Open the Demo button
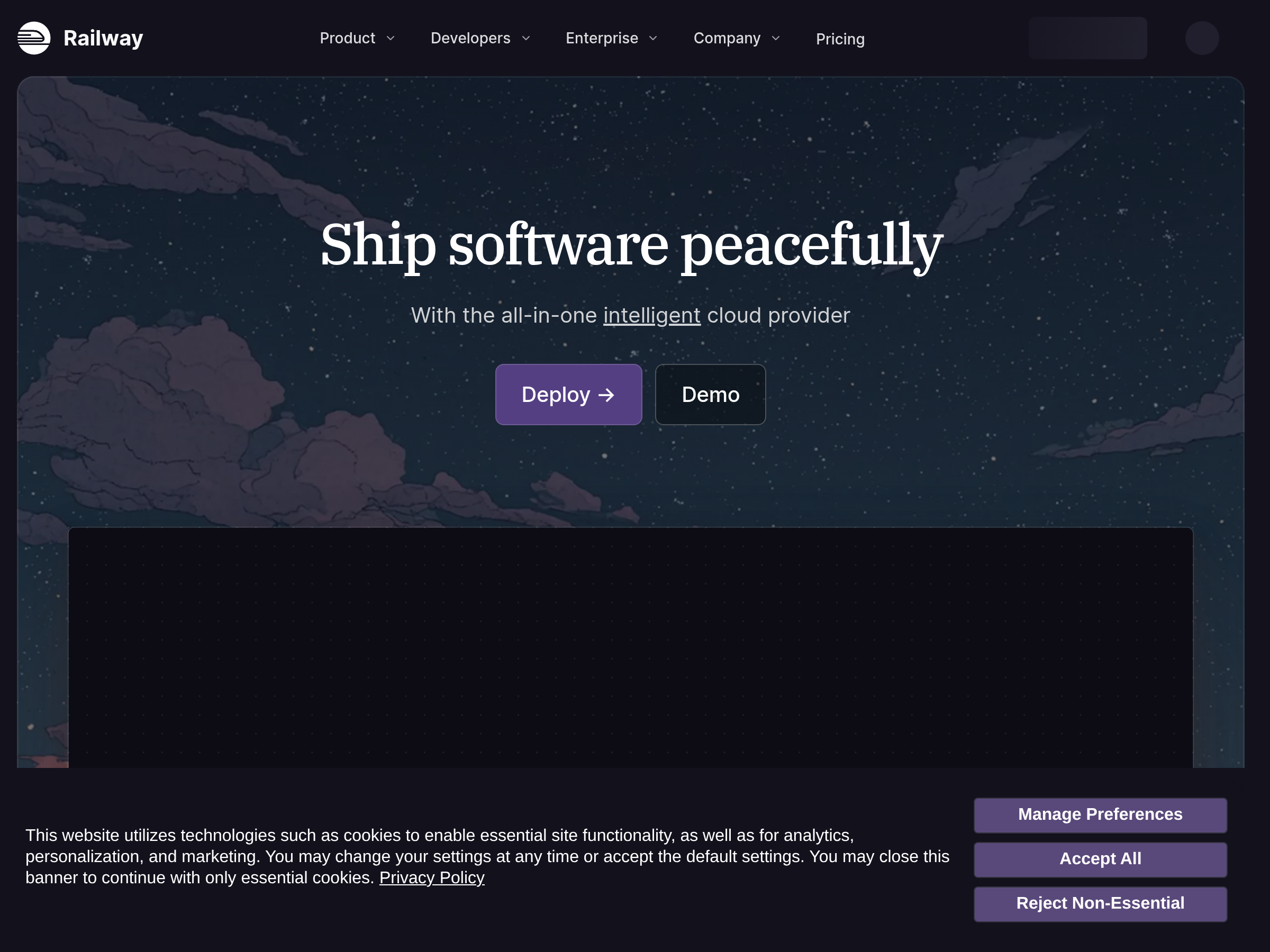 (x=710, y=394)
